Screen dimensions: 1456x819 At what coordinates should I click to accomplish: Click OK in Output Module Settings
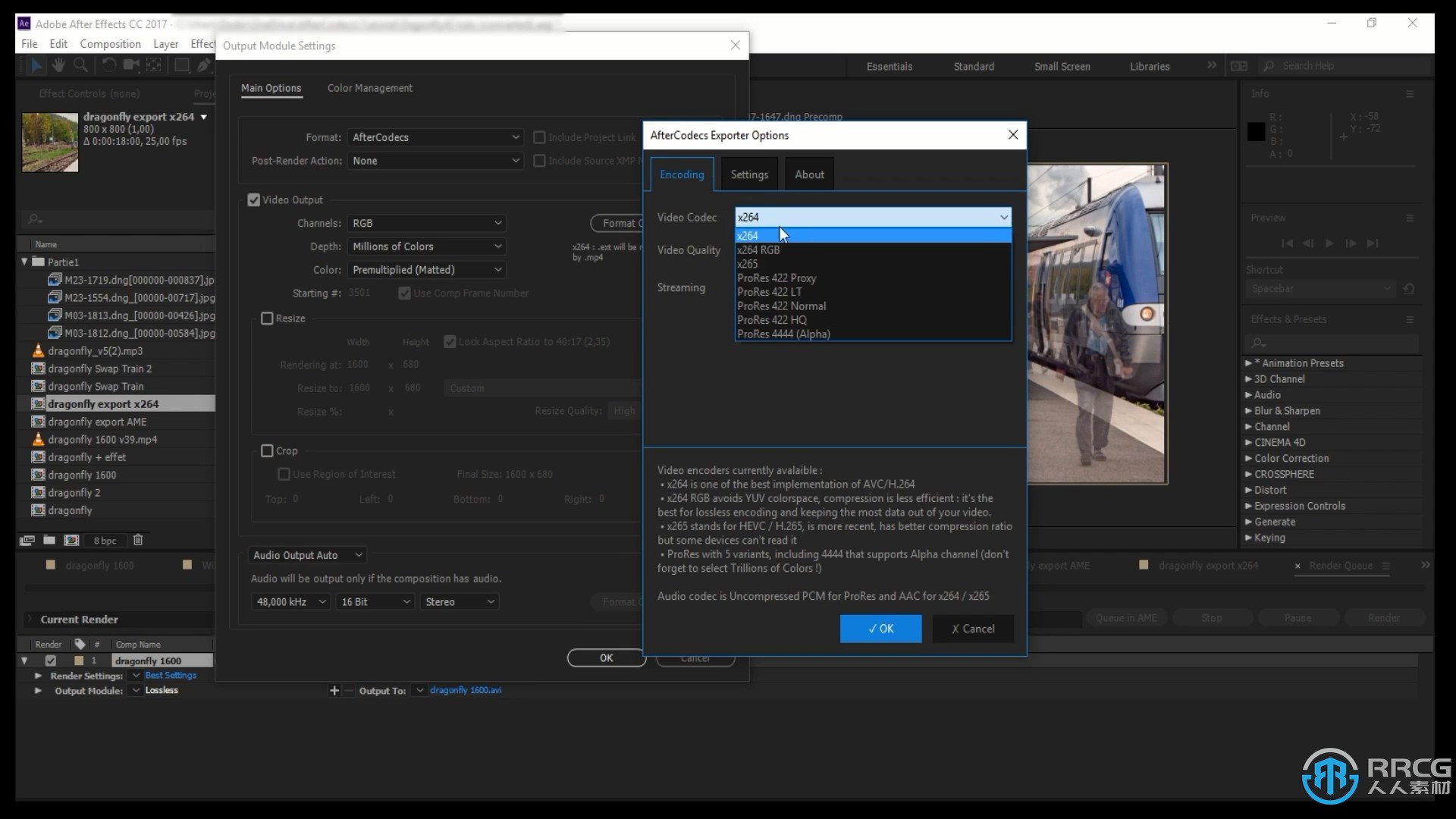607,658
